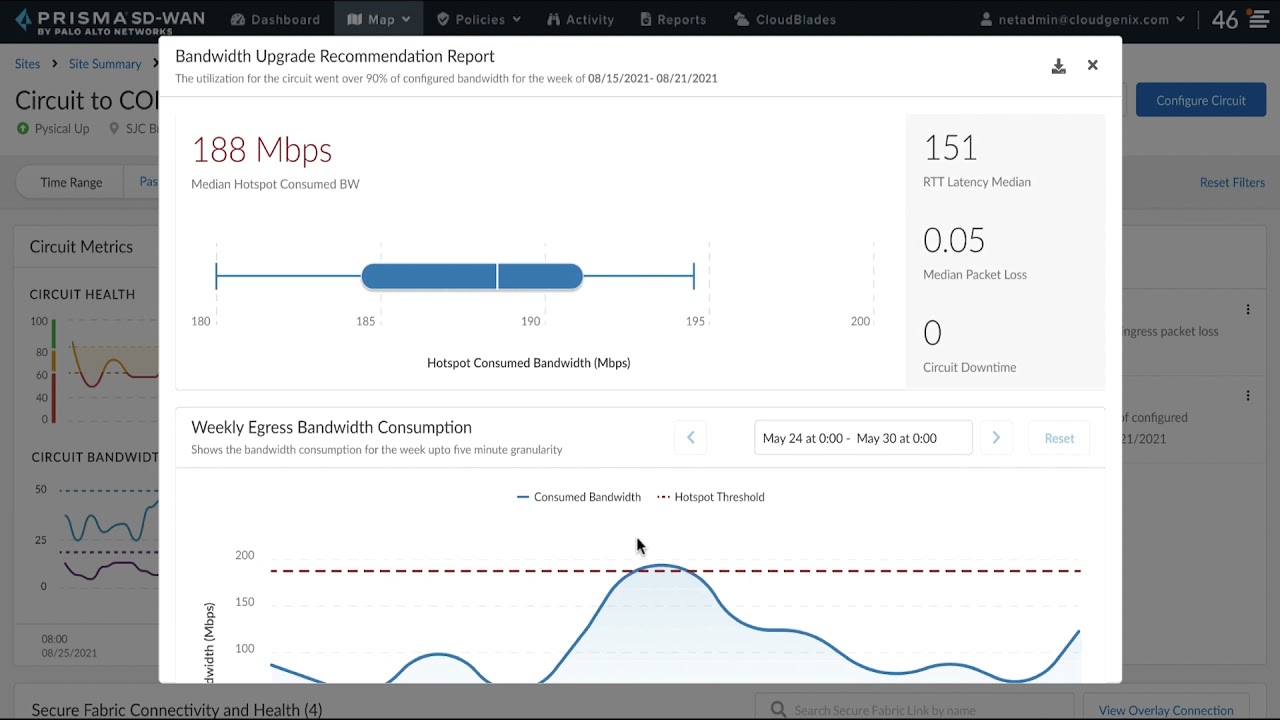Click the Reset Filters link
Screen dimensions: 1280x720
(x=1232, y=182)
